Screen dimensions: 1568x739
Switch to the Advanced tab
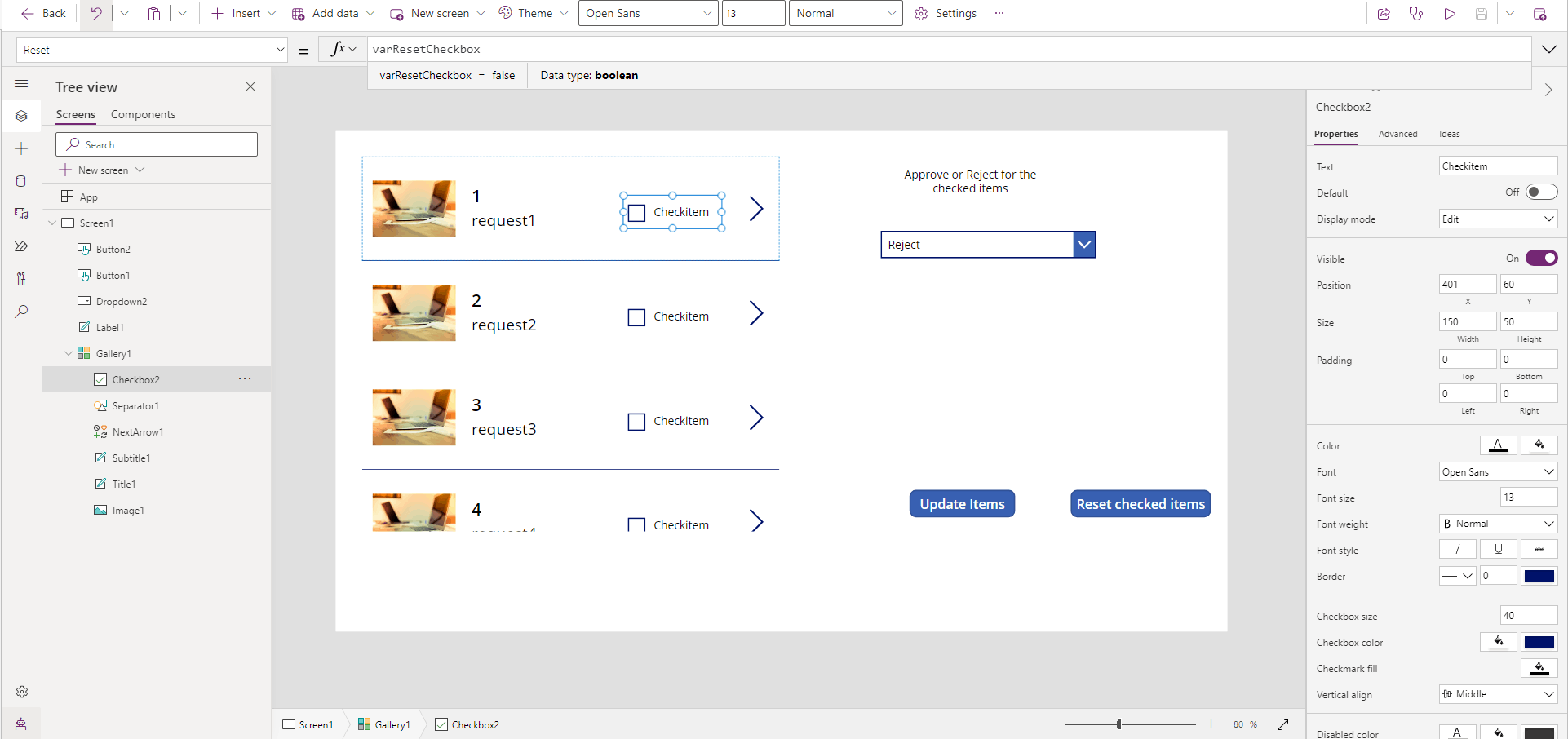(1397, 134)
